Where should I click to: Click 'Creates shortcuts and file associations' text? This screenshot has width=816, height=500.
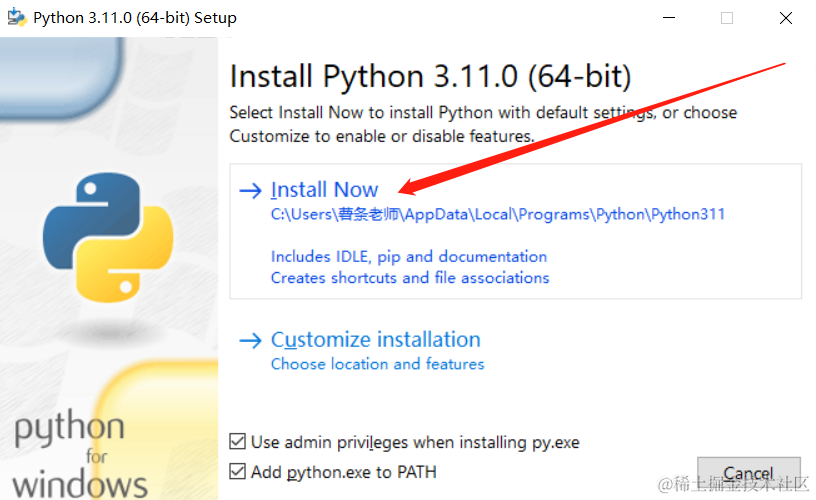410,278
